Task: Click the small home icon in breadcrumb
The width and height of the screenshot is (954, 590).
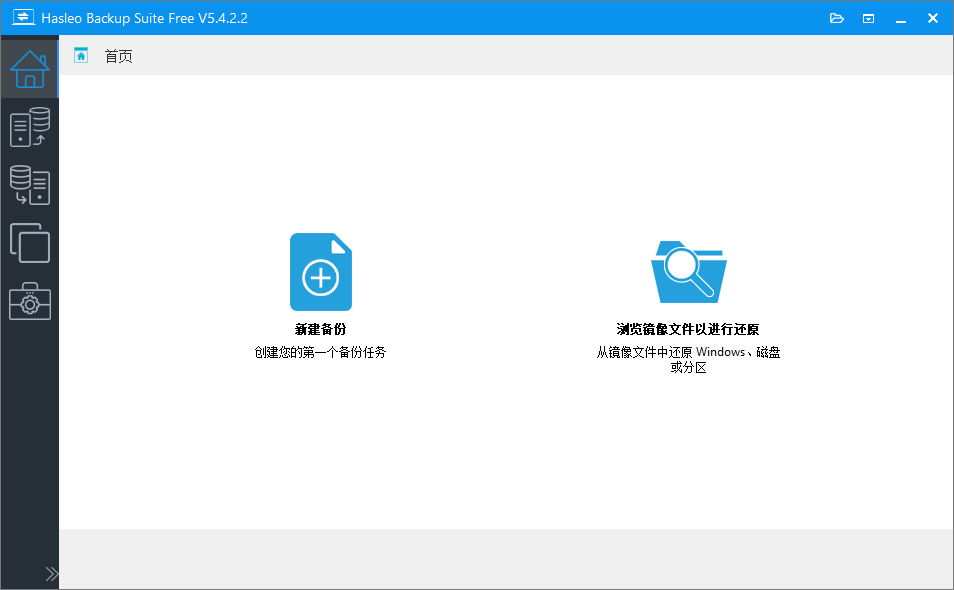Action: point(81,56)
